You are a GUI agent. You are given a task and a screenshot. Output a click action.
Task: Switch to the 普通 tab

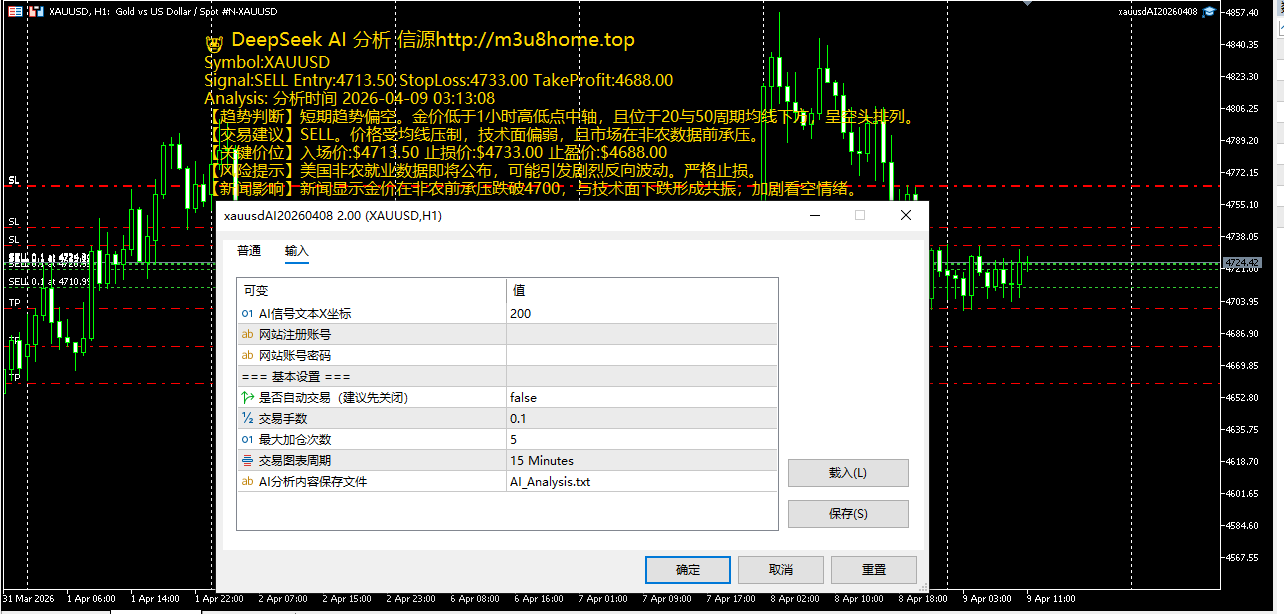tap(249, 252)
